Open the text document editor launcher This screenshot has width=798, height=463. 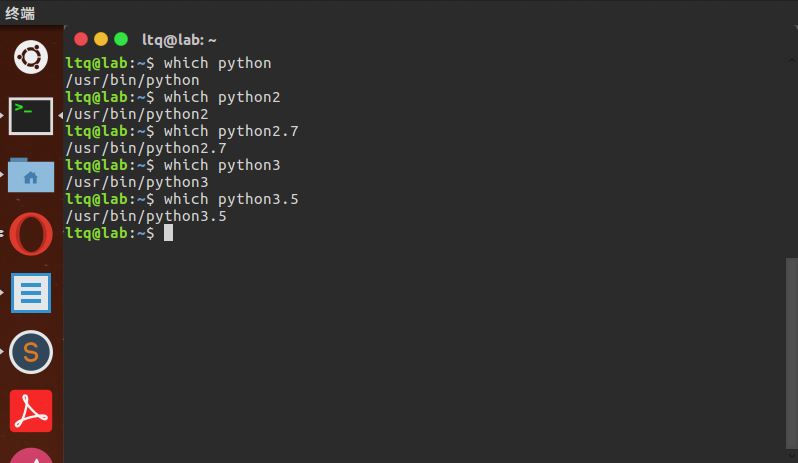click(x=31, y=293)
